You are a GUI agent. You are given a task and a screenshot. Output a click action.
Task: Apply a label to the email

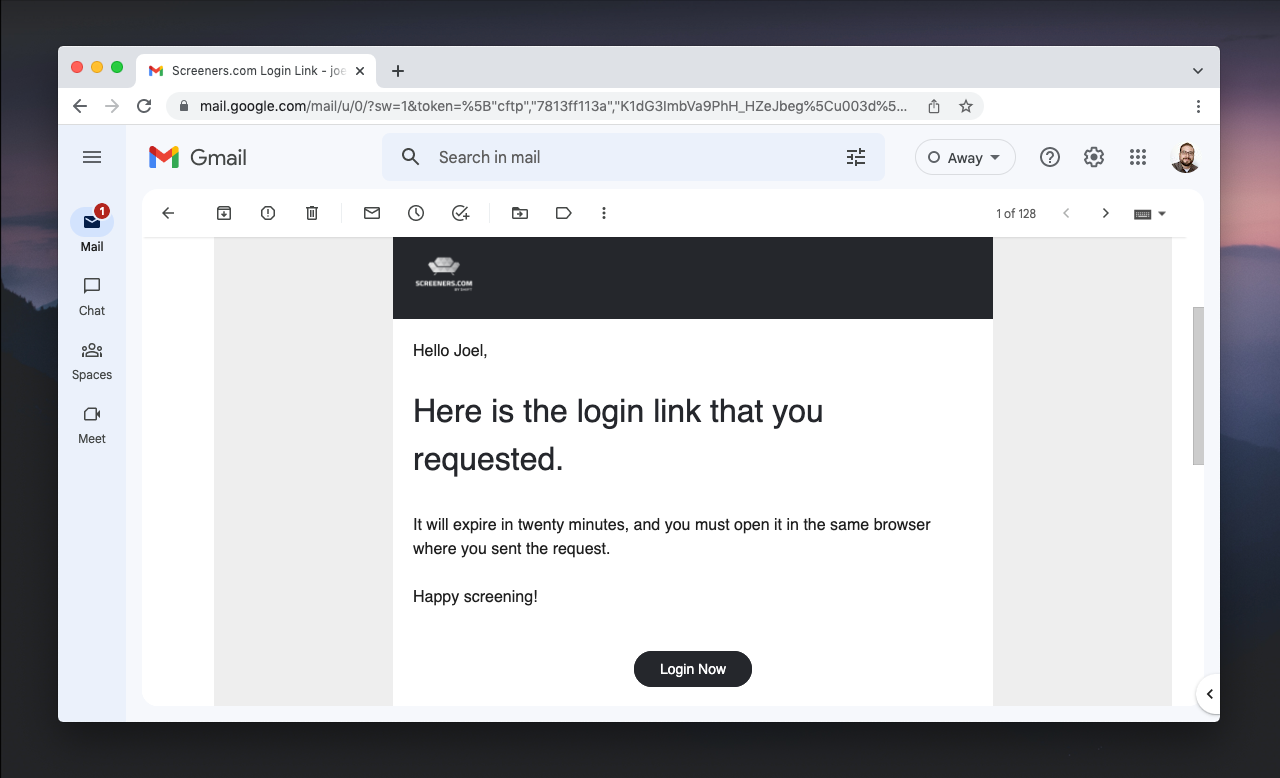coord(563,213)
